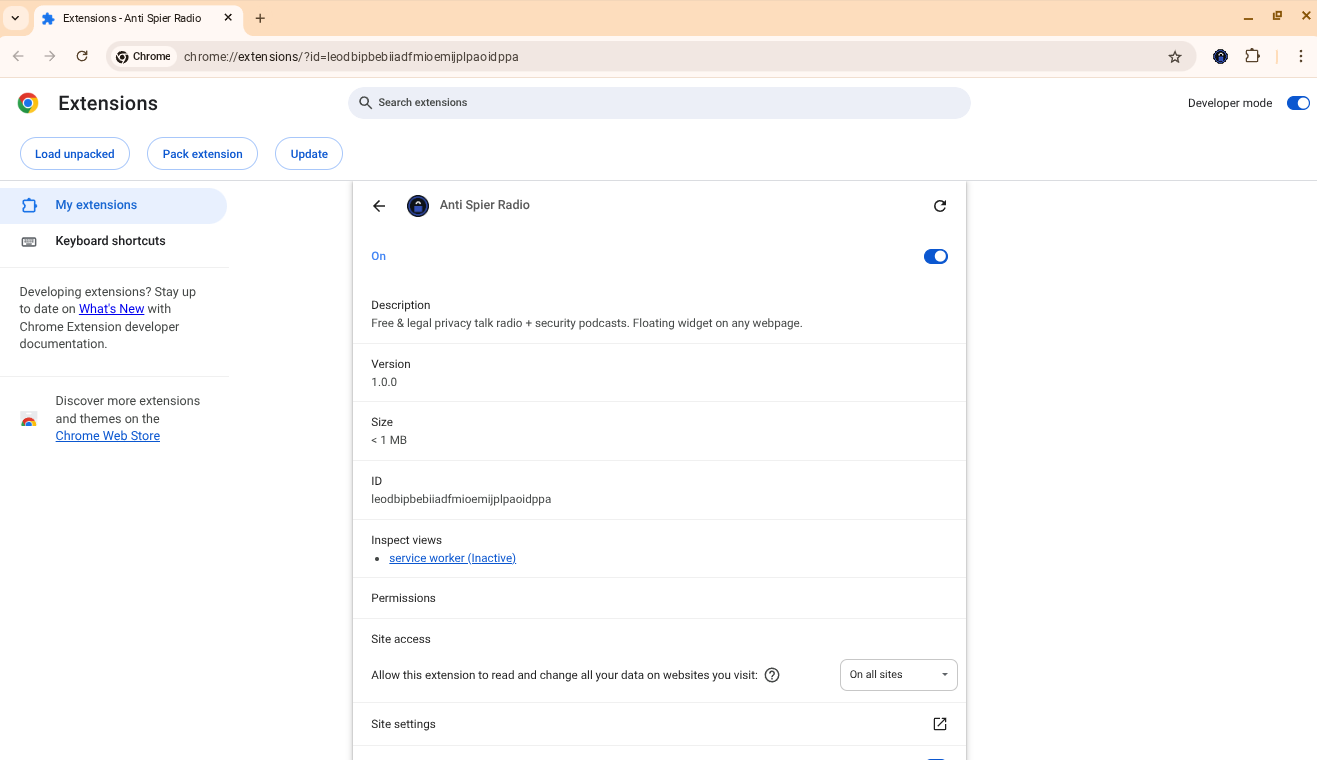
Task: Switch to the Extensions browser tab
Action: pyautogui.click(x=137, y=18)
